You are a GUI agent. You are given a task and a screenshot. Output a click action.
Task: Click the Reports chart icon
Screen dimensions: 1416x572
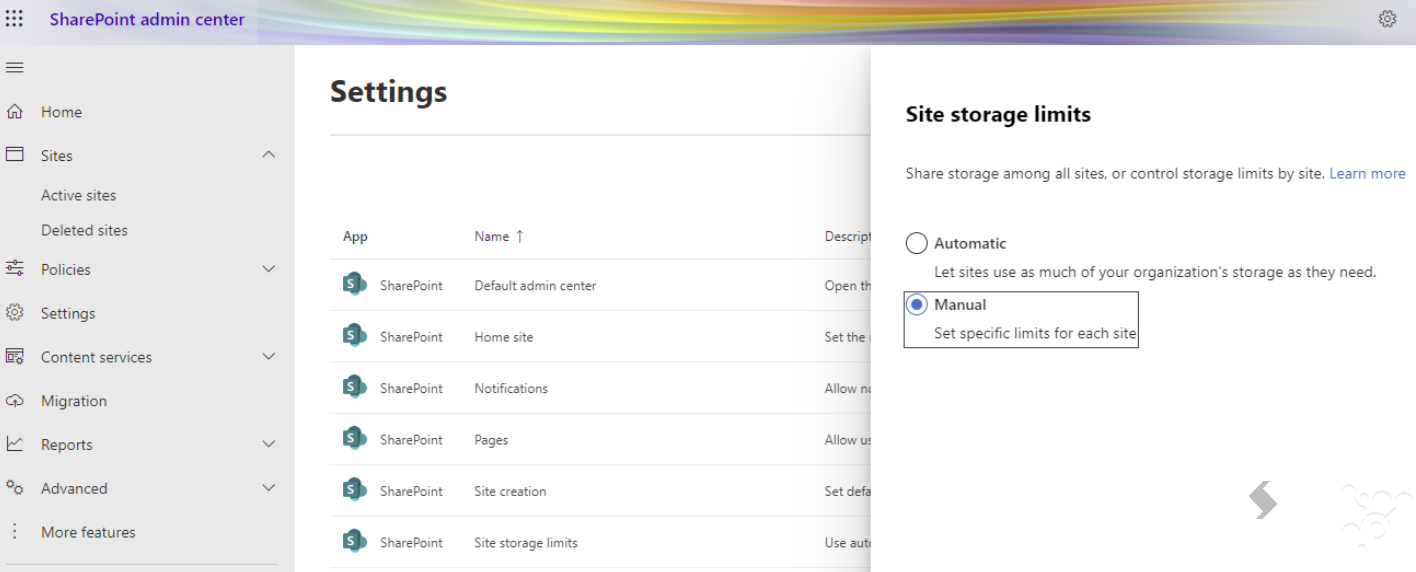click(14, 444)
